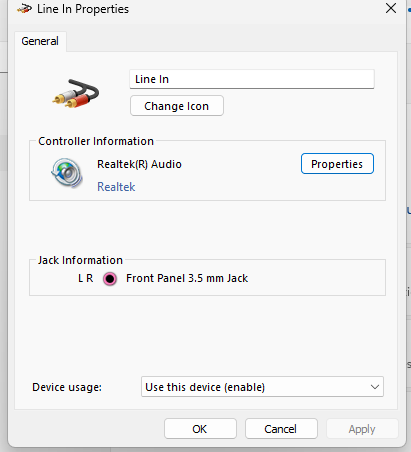Click the Realtek speaker controller icon
Viewport: 411px width, 452px height.
(67, 173)
